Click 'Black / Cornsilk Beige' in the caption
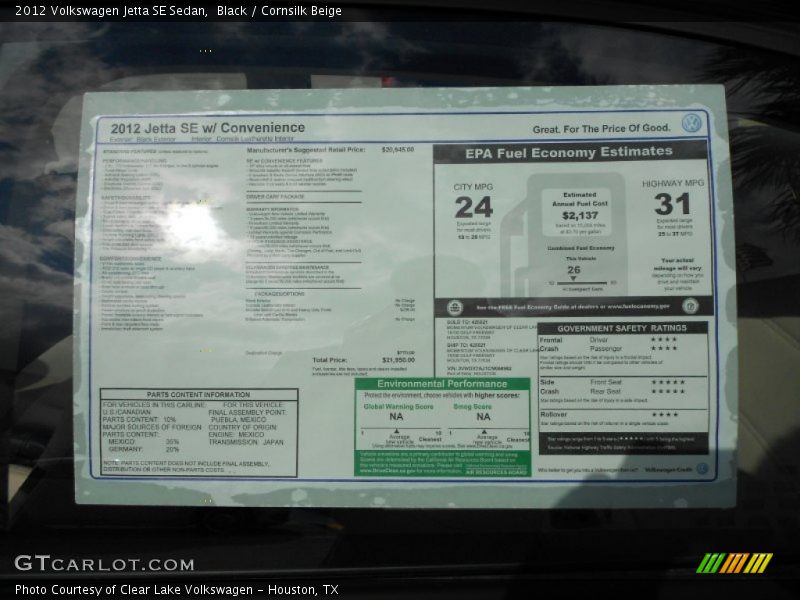The height and width of the screenshot is (600, 800). [x=279, y=11]
